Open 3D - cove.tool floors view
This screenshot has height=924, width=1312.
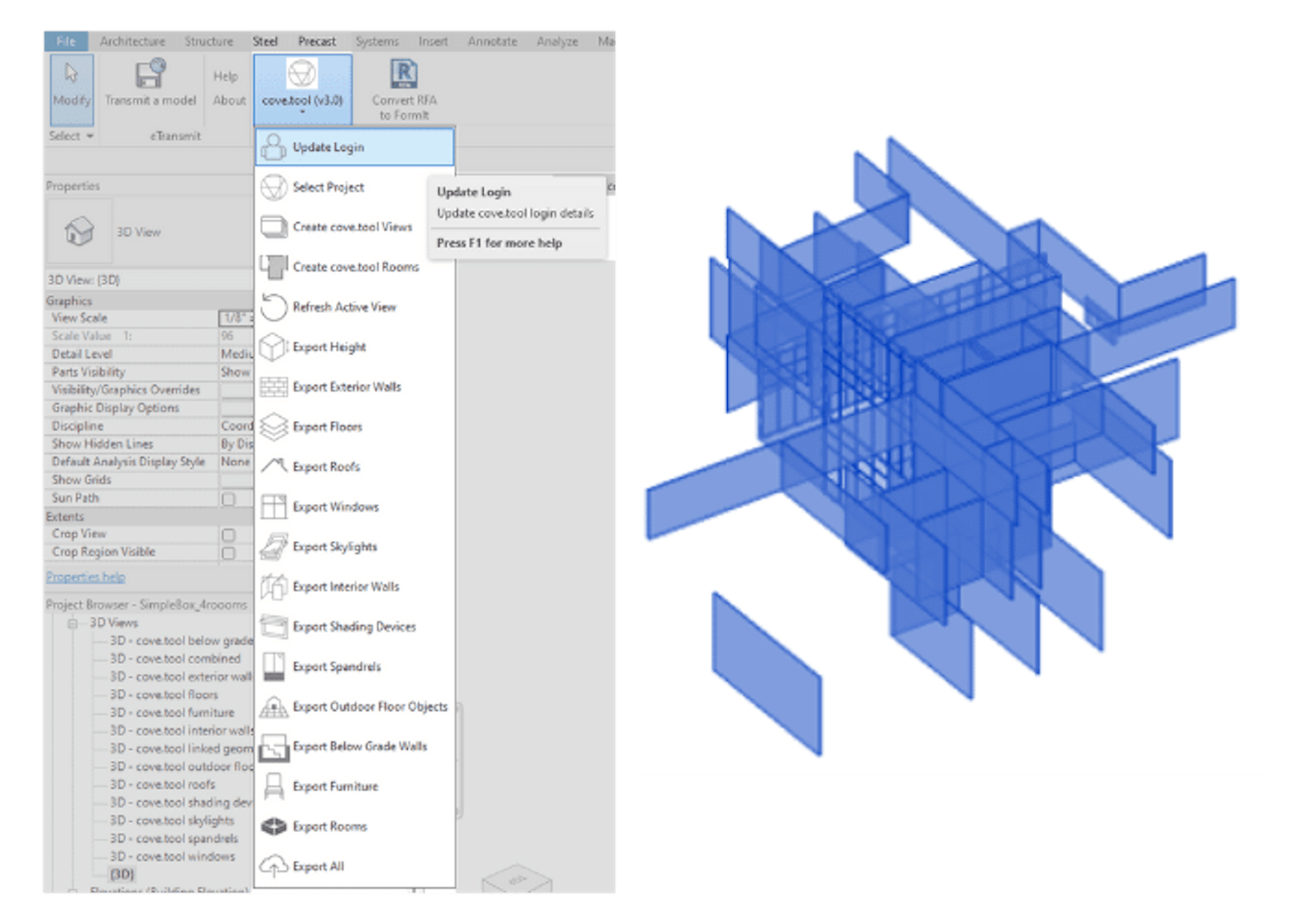pyautogui.click(x=165, y=695)
